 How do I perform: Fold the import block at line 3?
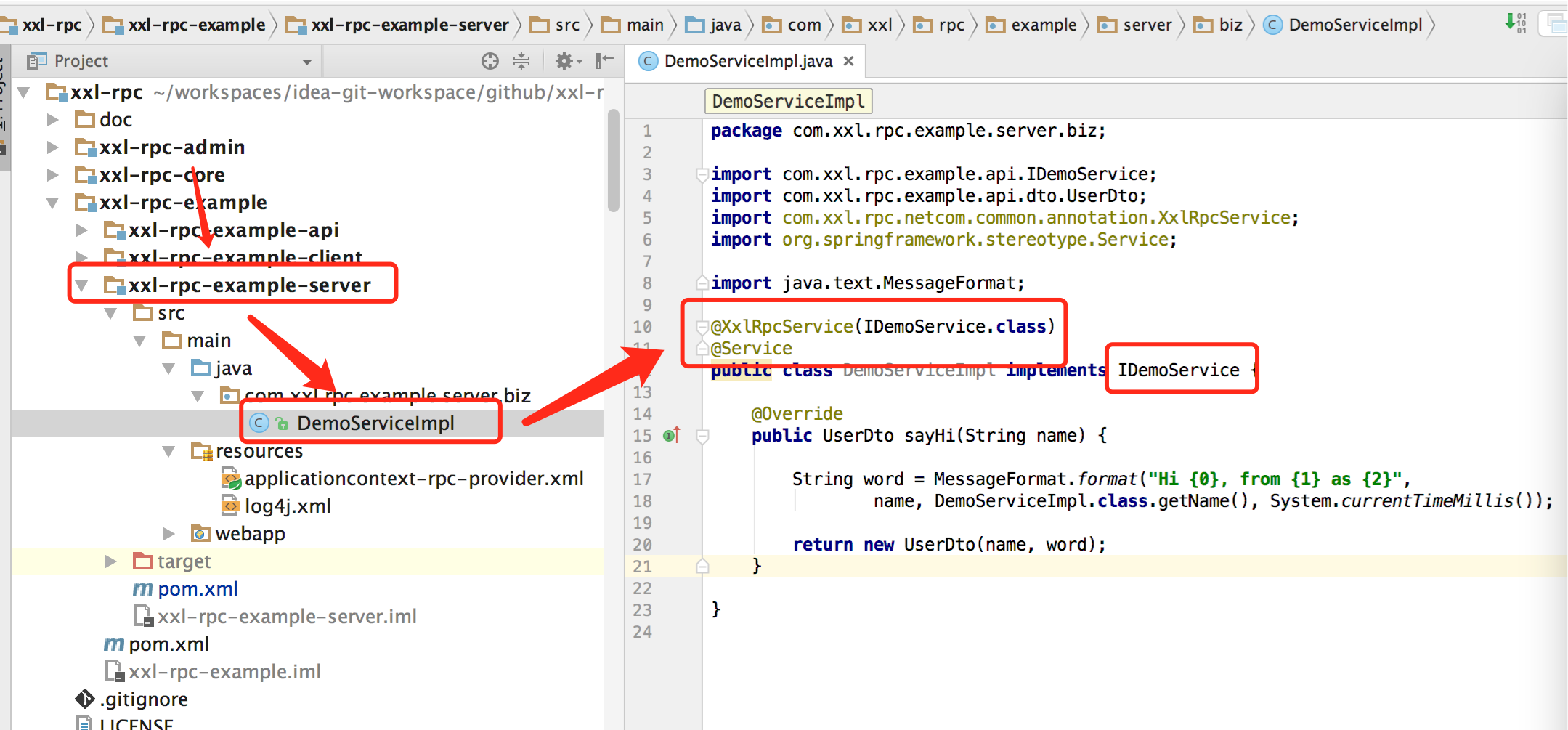[x=702, y=174]
